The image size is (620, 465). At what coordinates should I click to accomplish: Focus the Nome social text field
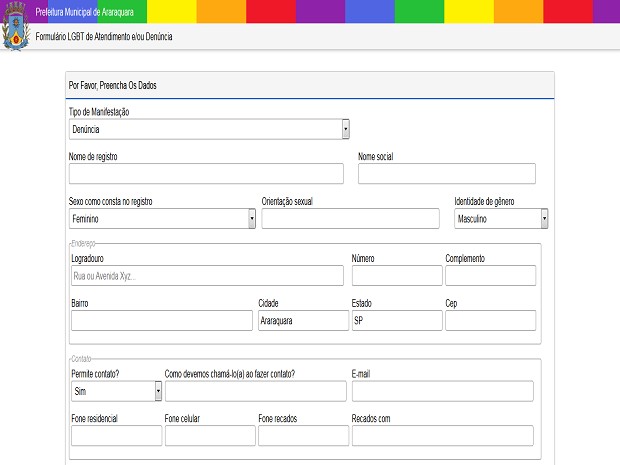[446, 174]
